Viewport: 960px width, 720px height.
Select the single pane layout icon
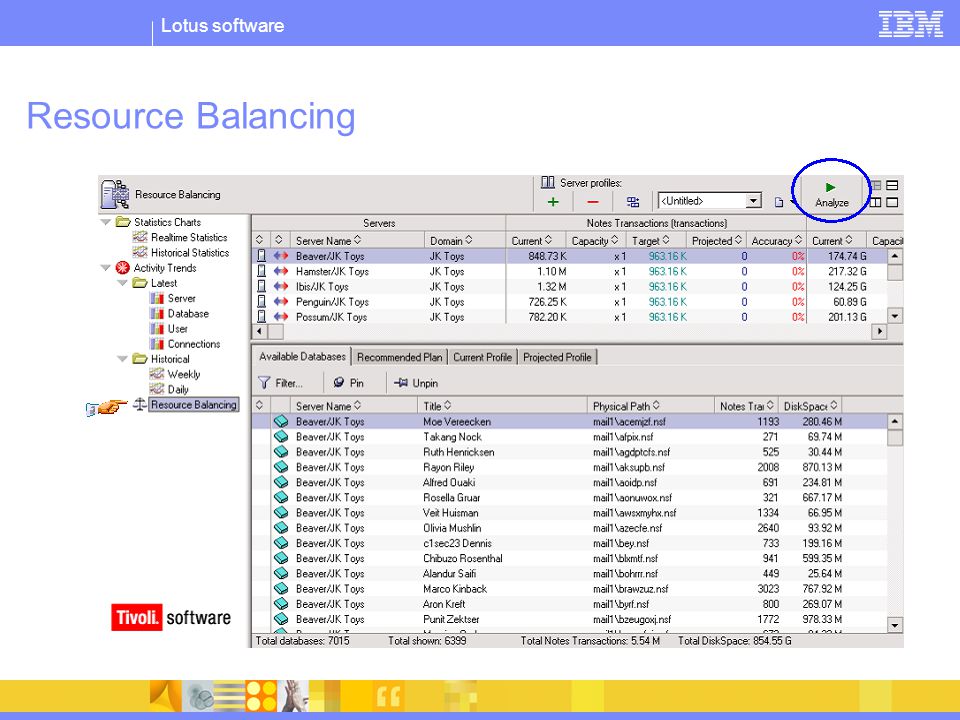(x=892, y=202)
